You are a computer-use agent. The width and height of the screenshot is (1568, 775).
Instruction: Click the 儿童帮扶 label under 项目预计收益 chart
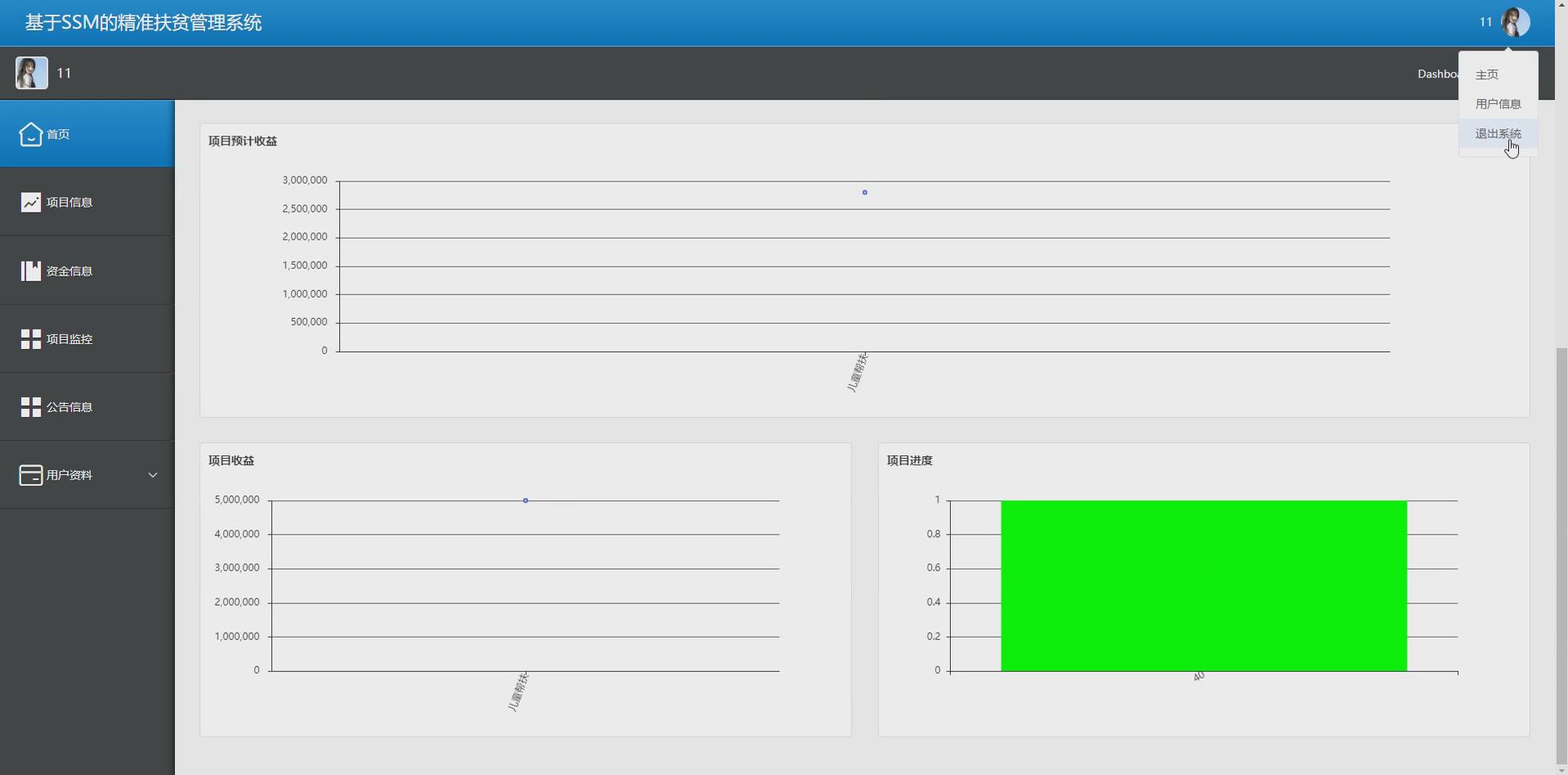(858, 373)
